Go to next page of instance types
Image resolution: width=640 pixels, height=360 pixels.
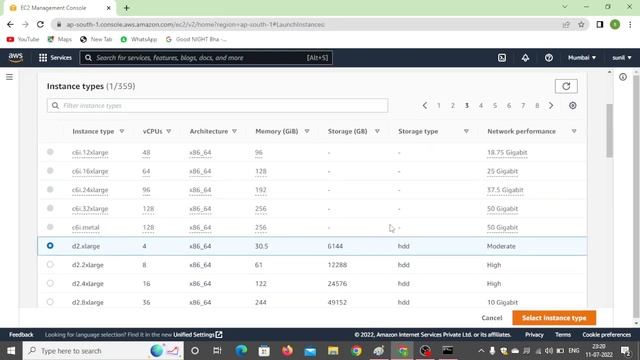coord(551,105)
